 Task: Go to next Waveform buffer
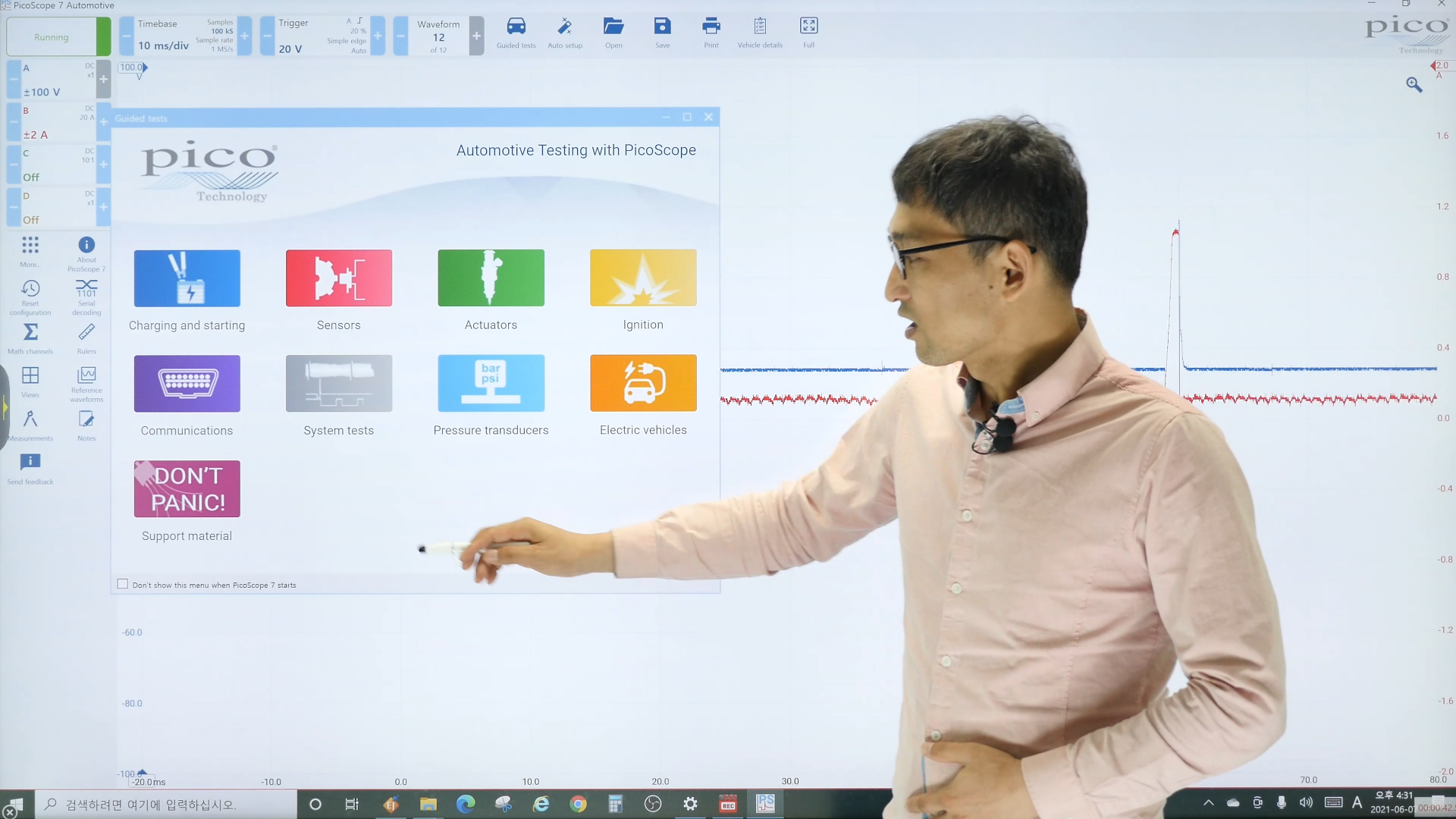pos(476,36)
